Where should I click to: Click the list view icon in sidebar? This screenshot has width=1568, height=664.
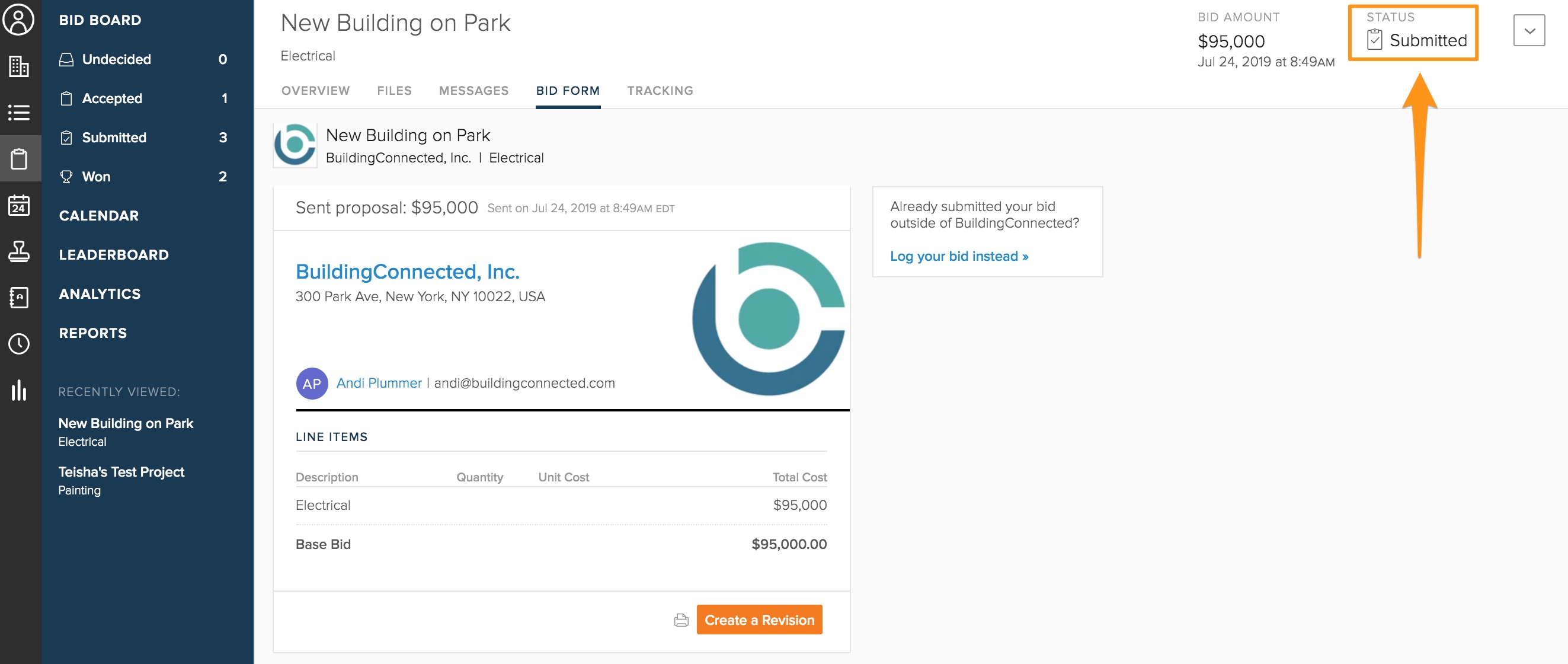click(x=19, y=113)
